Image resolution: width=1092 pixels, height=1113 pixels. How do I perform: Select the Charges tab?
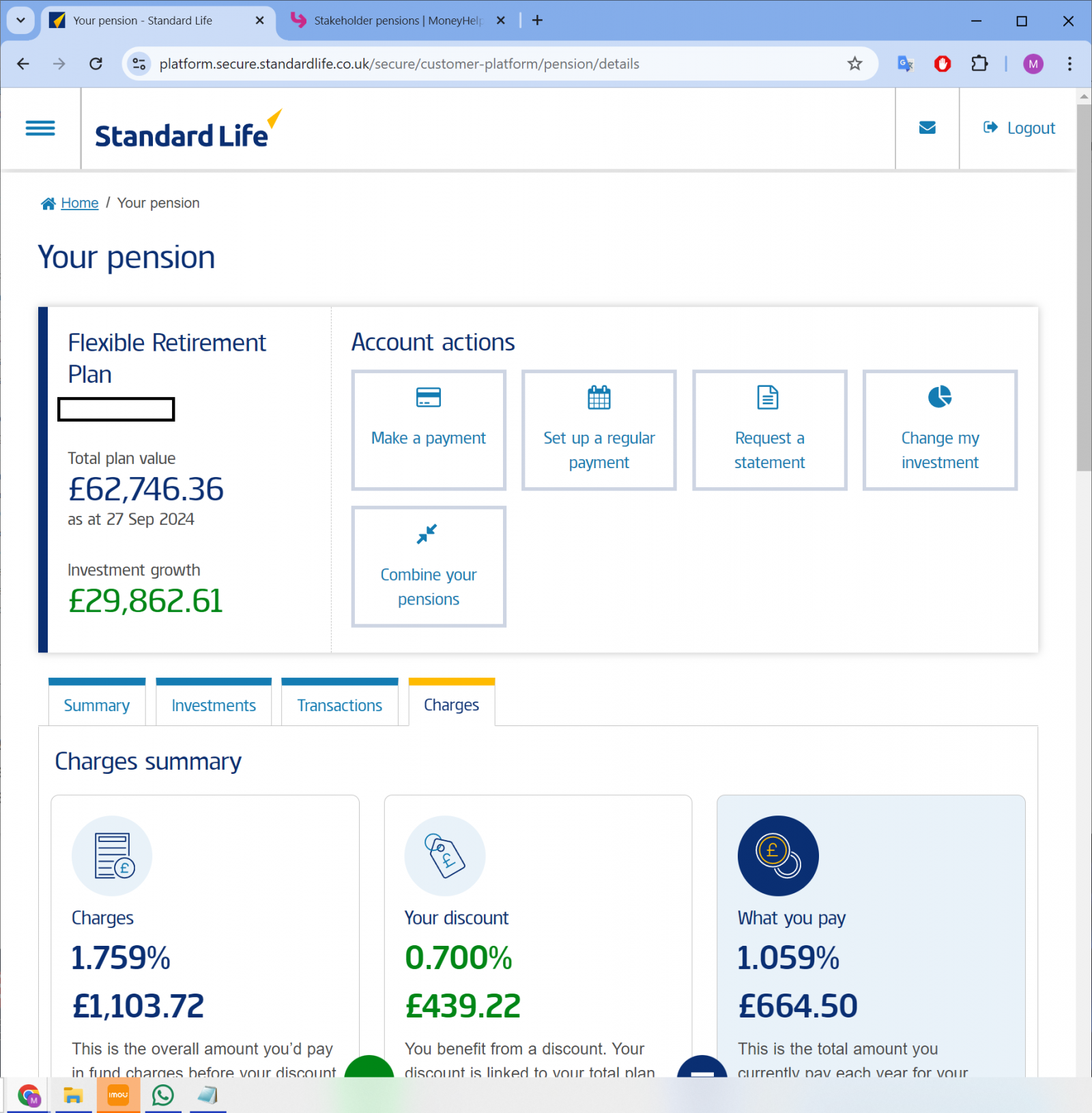(452, 703)
